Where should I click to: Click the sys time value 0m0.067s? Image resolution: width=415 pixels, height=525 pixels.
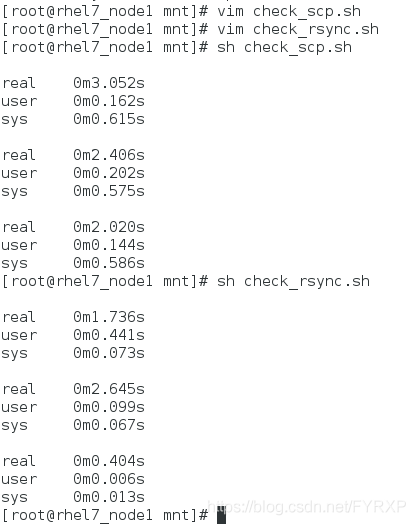(x=109, y=425)
